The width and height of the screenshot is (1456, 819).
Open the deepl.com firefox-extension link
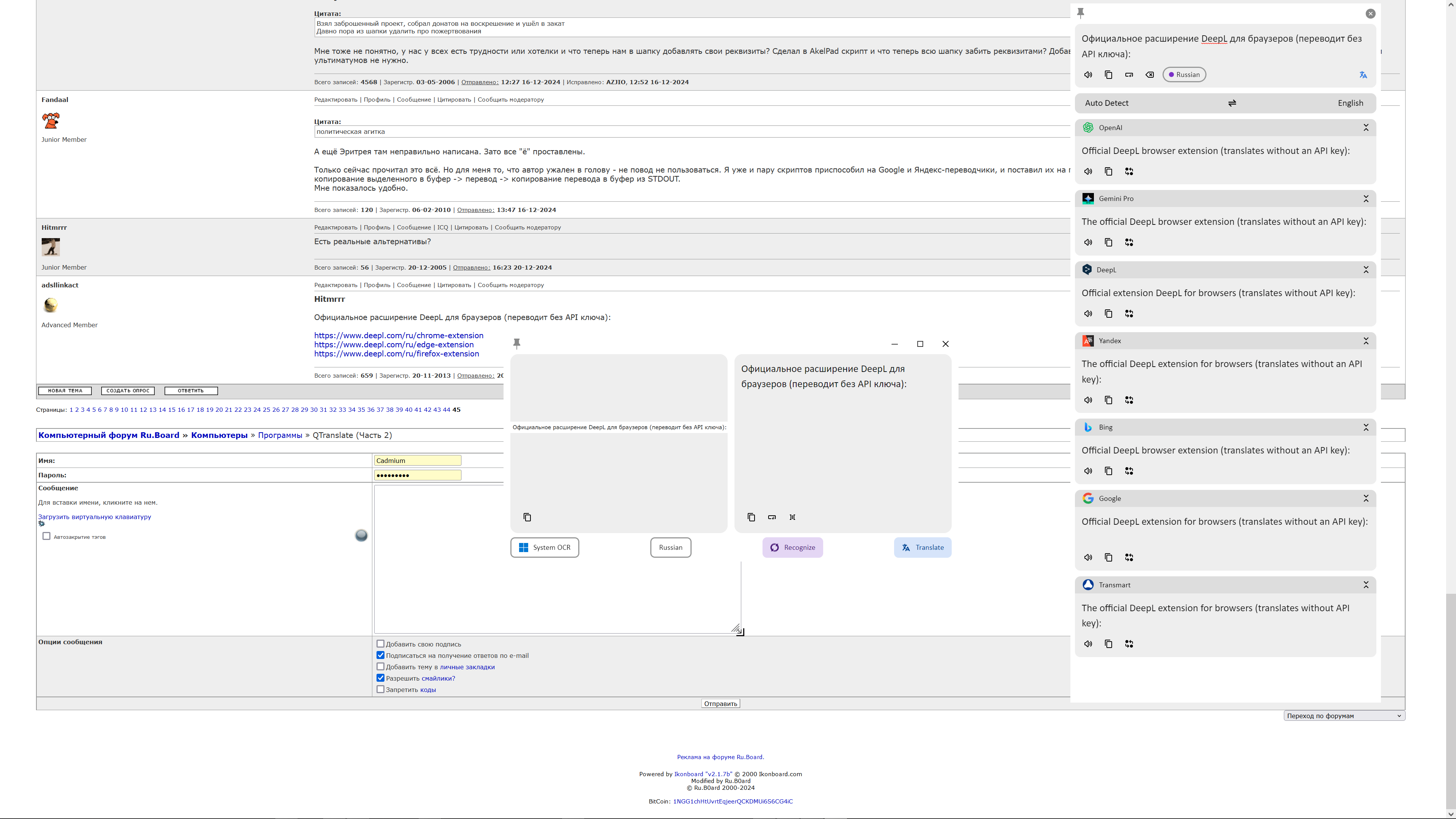[396, 354]
